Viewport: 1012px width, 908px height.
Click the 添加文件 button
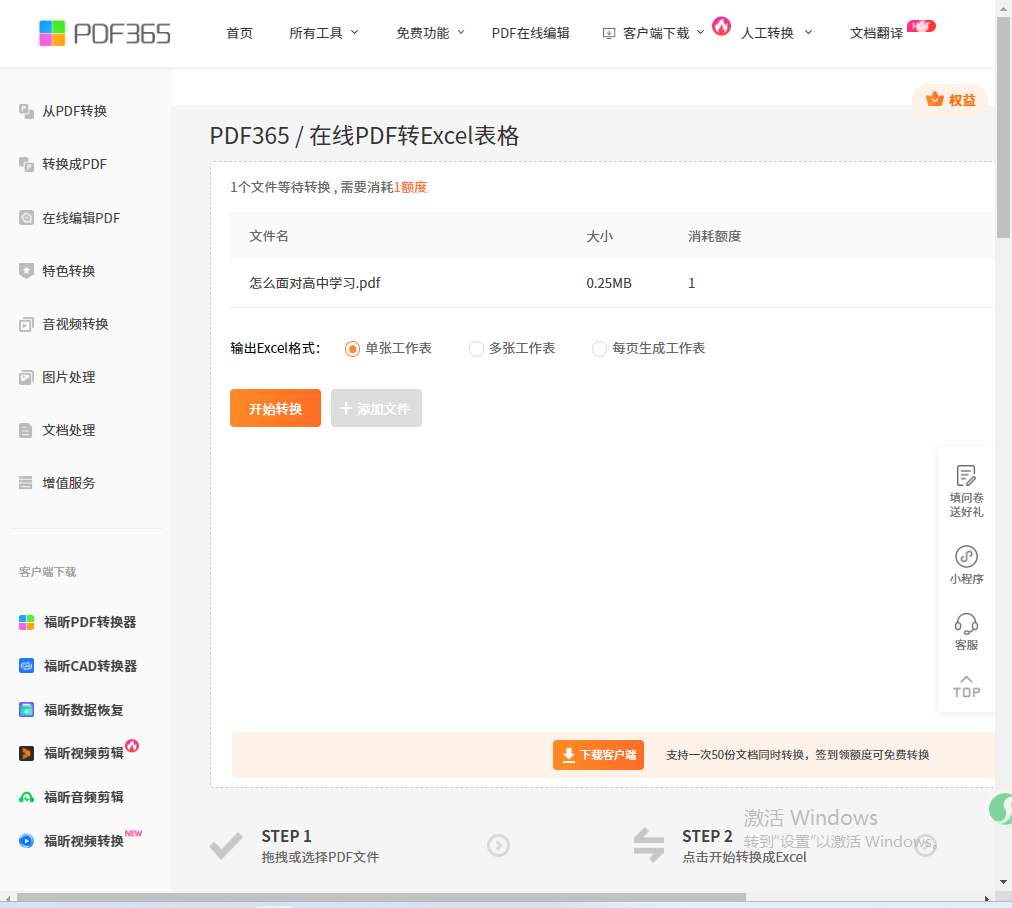point(376,408)
